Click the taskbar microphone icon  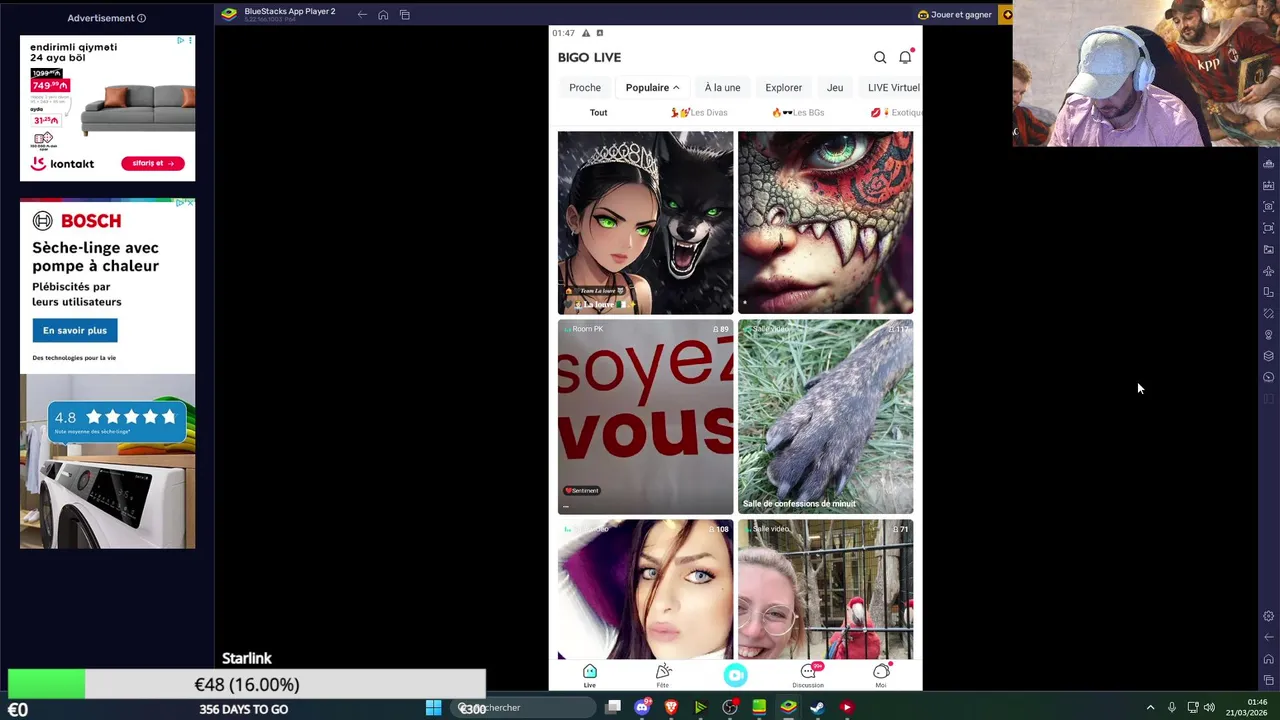click(x=1171, y=708)
